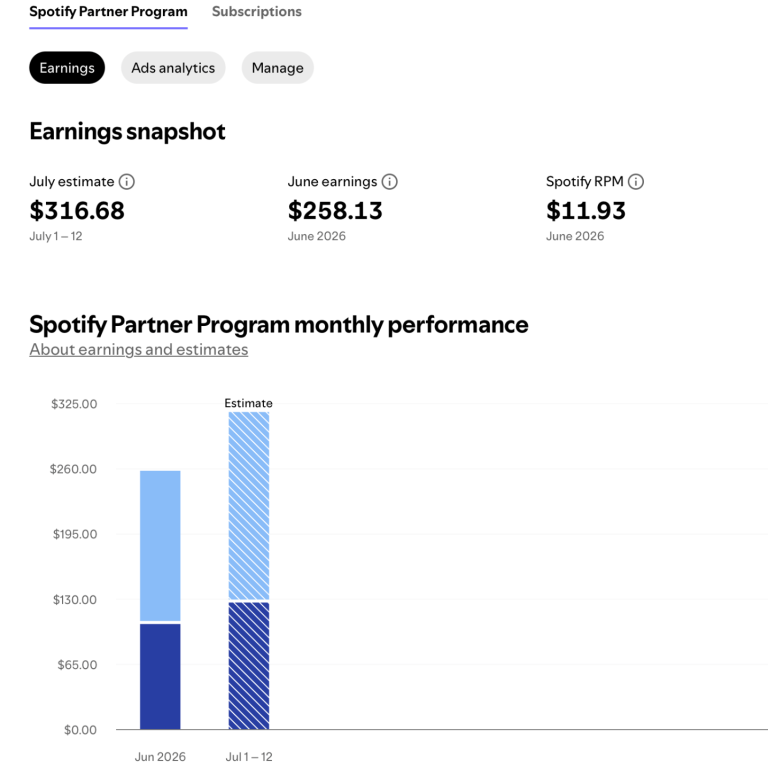The width and height of the screenshot is (768, 768).
Task: Click the $258.13 June earnings value
Action: pyautogui.click(x=335, y=211)
